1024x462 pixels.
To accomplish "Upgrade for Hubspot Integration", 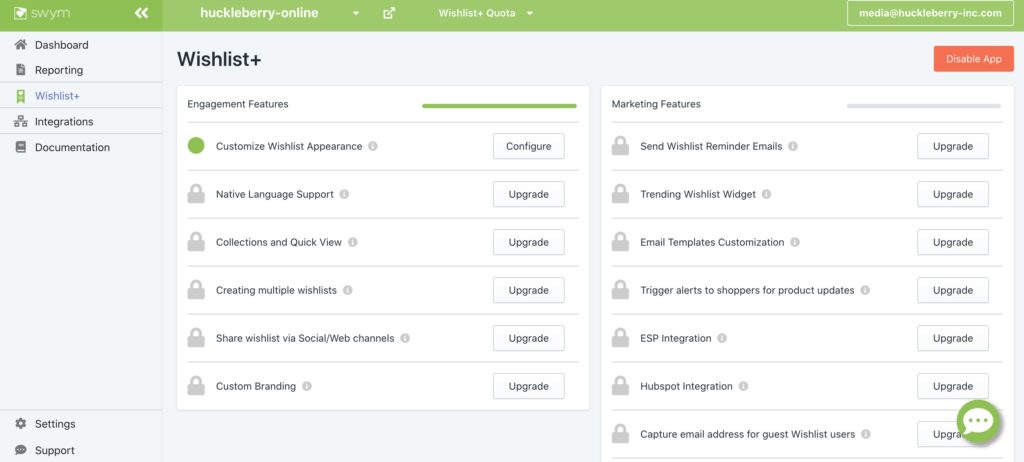I will [x=953, y=386].
